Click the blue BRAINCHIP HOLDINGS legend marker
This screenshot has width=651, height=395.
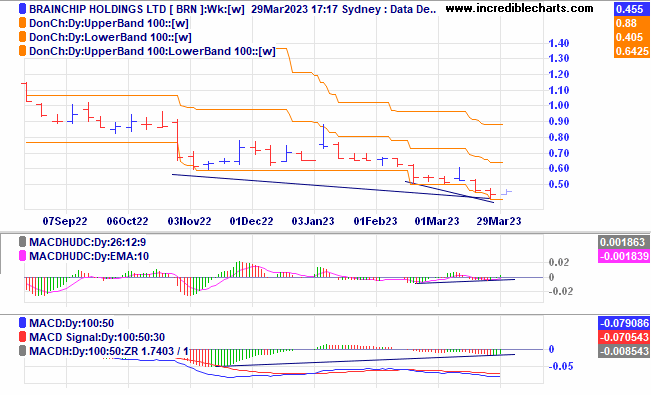tap(22, 8)
